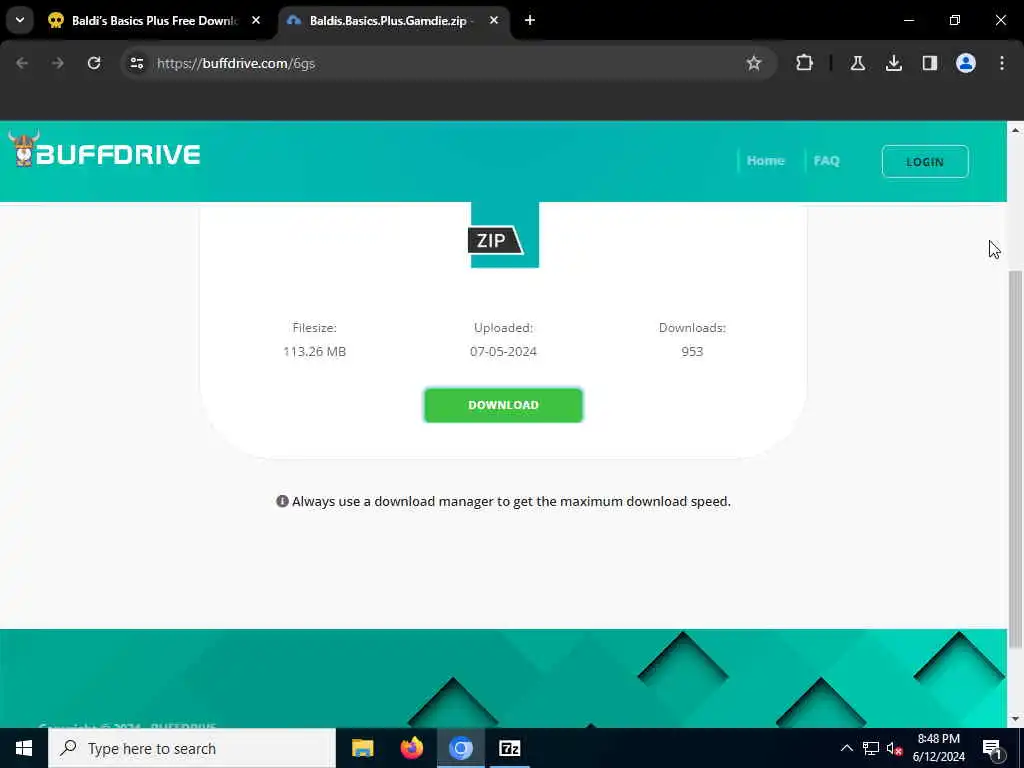Show hidden system tray icons
This screenshot has width=1024, height=768.
coord(846,748)
